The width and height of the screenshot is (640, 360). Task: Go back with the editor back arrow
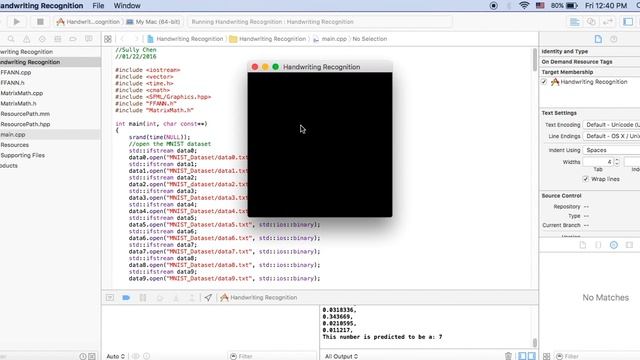(122, 39)
